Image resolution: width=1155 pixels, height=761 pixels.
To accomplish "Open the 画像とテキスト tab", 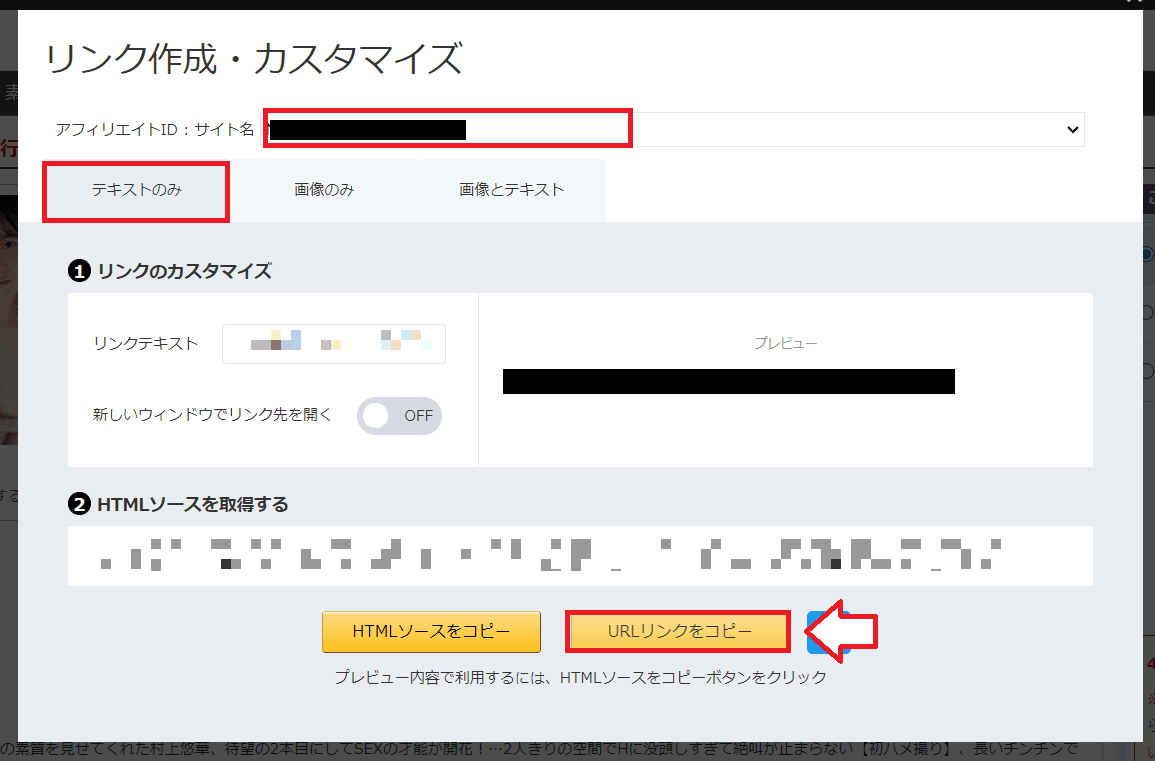I will click(x=511, y=190).
